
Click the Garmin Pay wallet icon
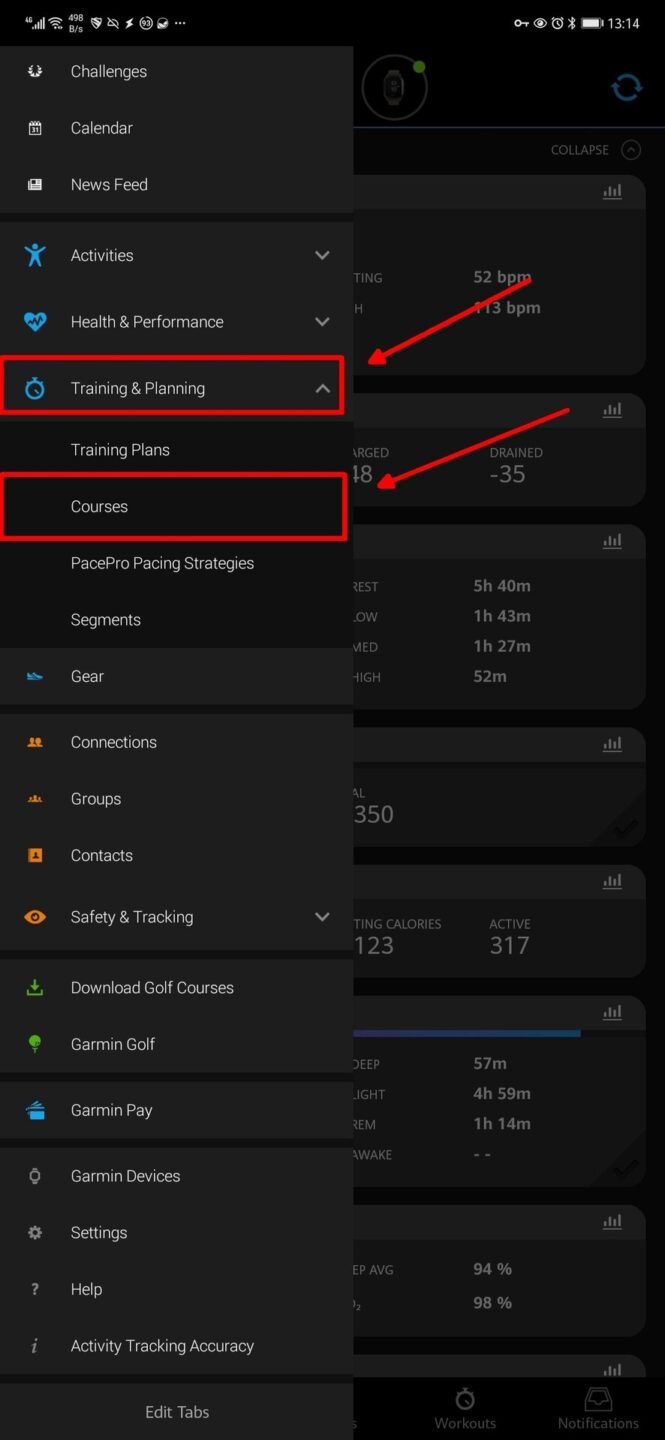click(33, 1110)
